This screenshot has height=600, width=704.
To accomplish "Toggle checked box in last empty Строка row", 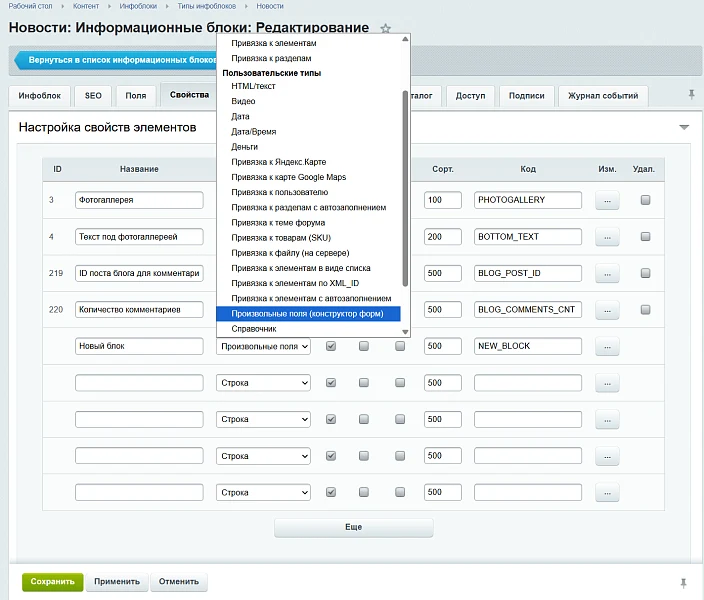I will coord(331,492).
